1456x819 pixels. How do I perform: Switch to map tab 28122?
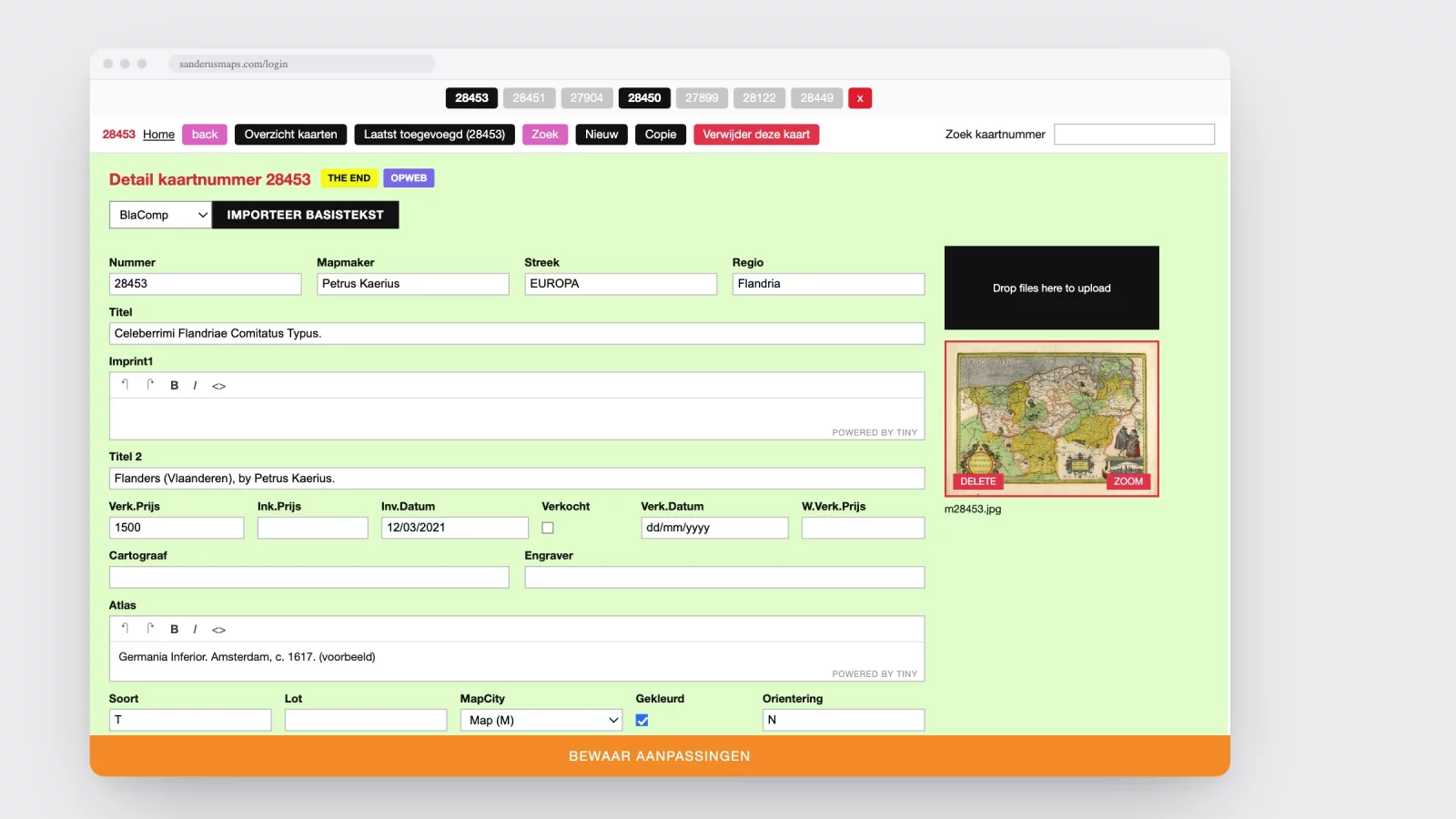[759, 98]
